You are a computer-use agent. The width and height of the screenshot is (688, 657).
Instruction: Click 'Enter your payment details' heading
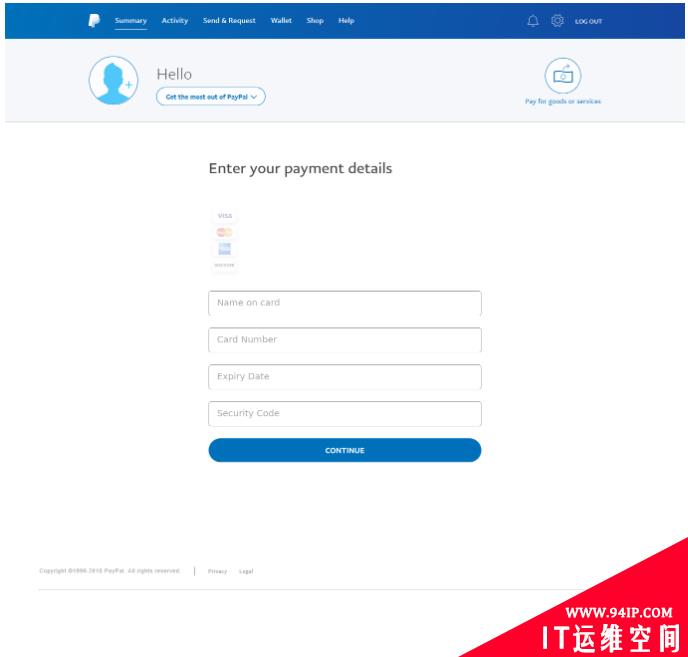pyautogui.click(x=300, y=169)
